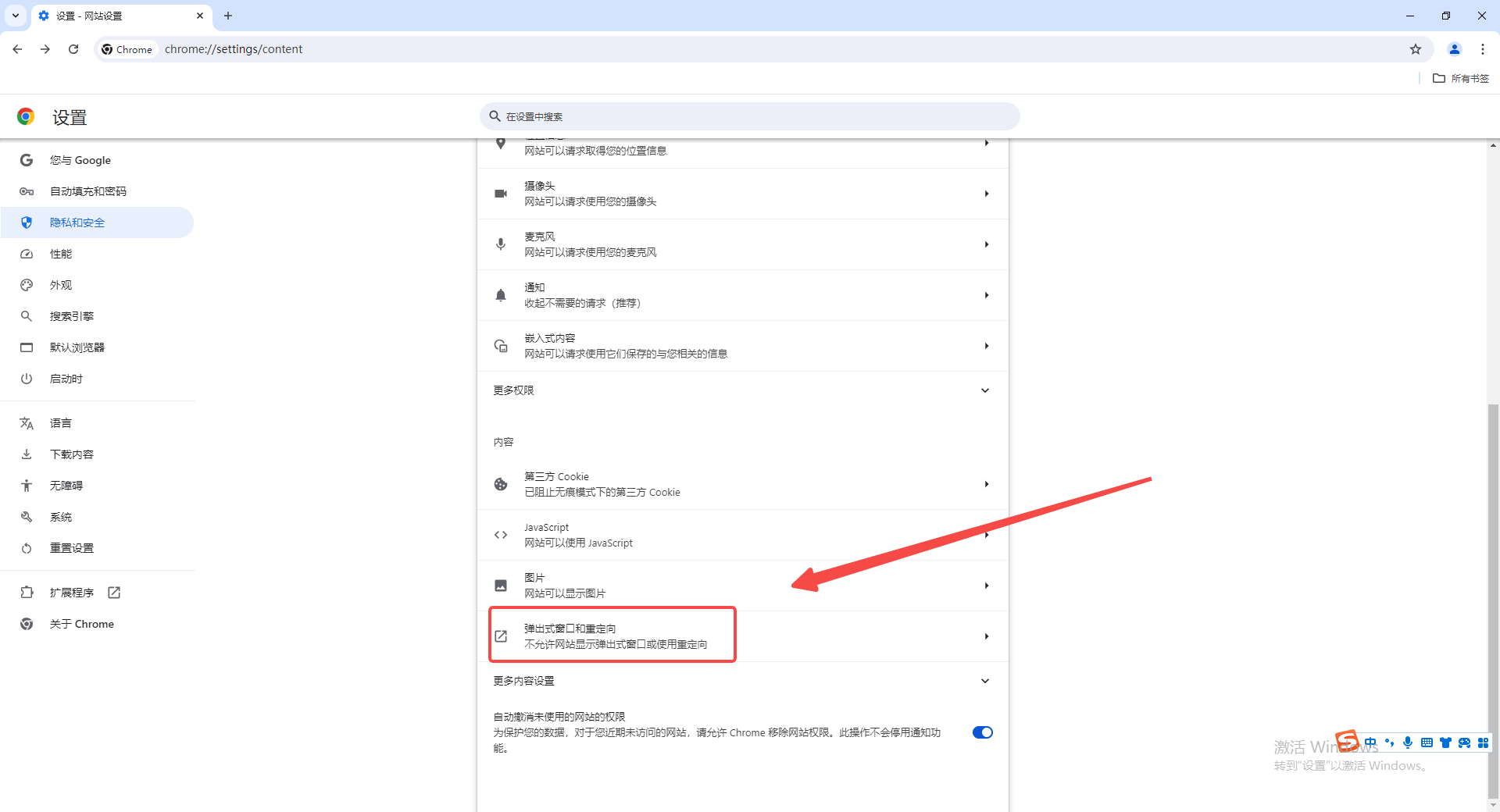Open 第三方 Cookie settings row
Viewport: 1500px width, 812px height.
tap(743, 484)
